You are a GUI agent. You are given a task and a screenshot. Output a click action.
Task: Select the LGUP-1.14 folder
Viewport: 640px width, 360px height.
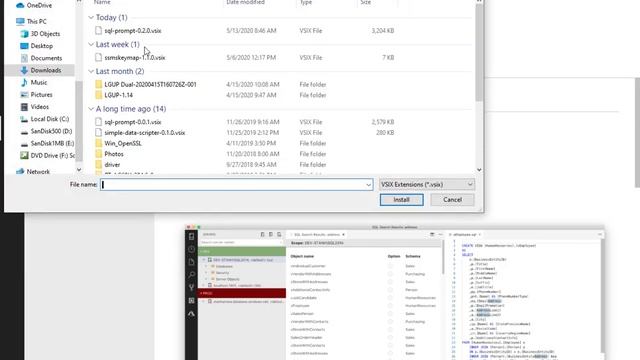[x=118, y=95]
